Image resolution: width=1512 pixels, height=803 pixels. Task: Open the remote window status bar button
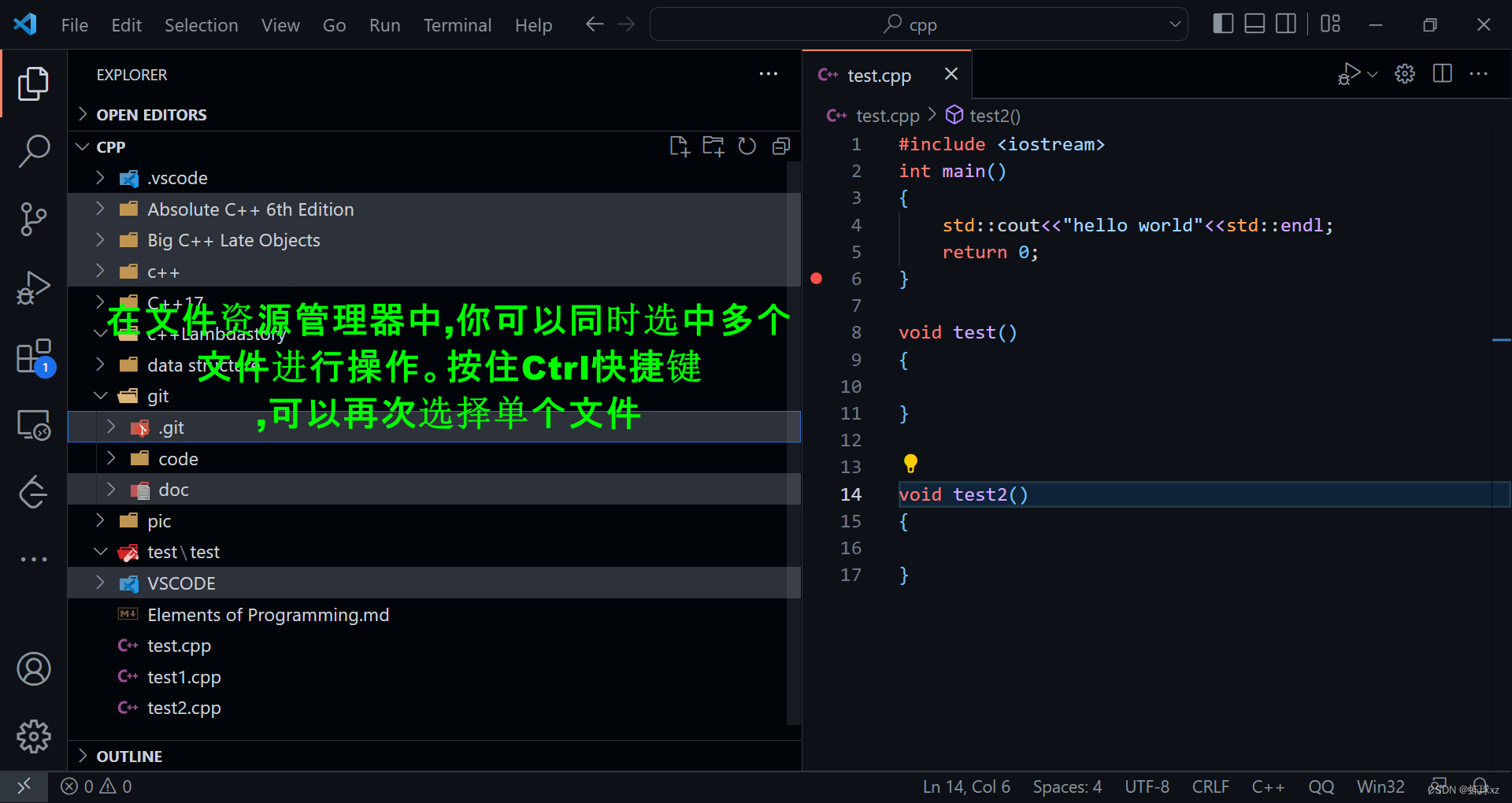pyautogui.click(x=24, y=786)
